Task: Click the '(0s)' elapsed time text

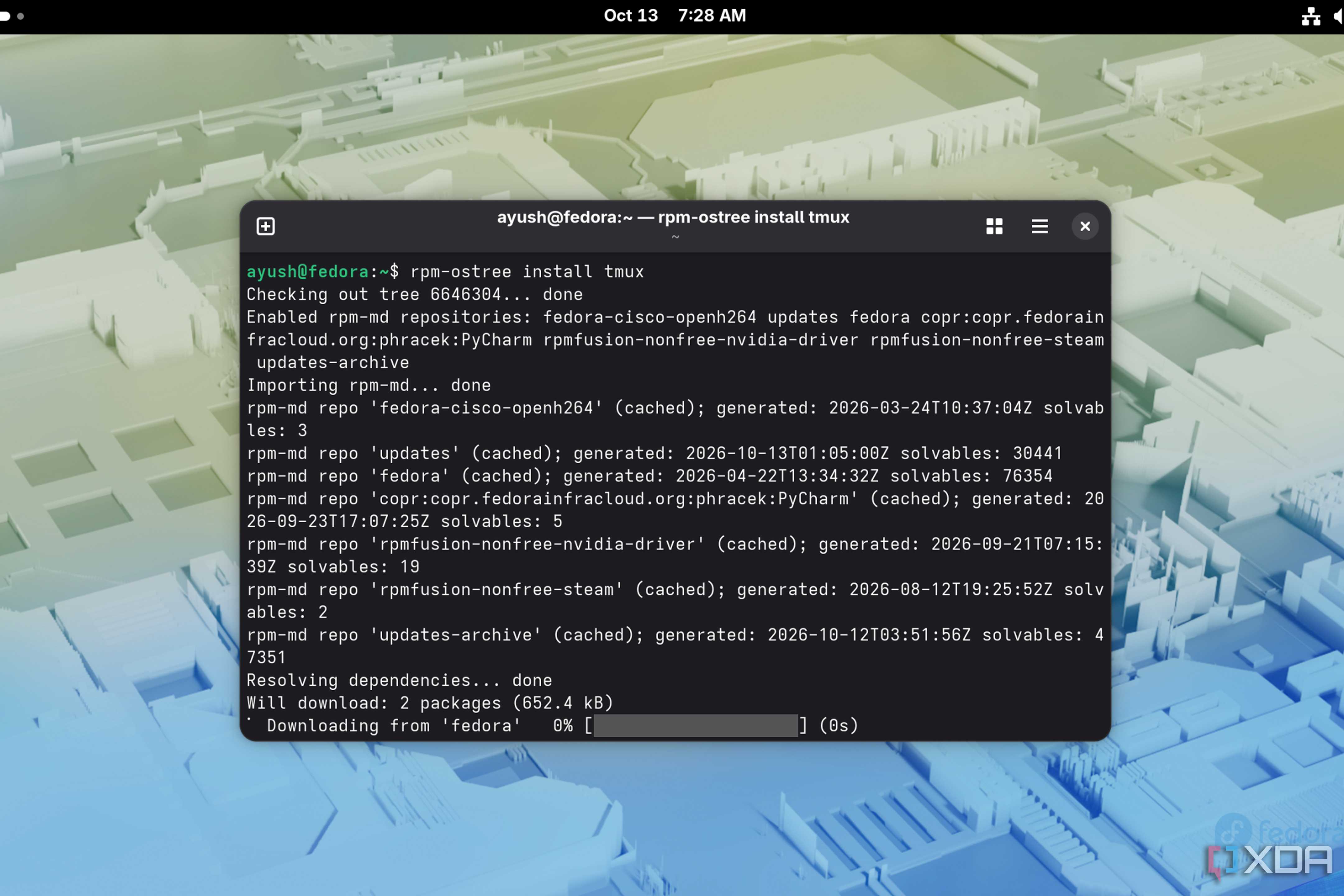Action: pyautogui.click(x=838, y=726)
